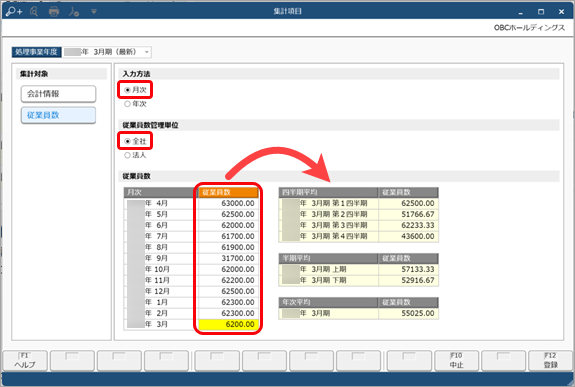Click the 4月 row label in monthly table
Screen dimensions: 575x387
[x=158, y=204]
